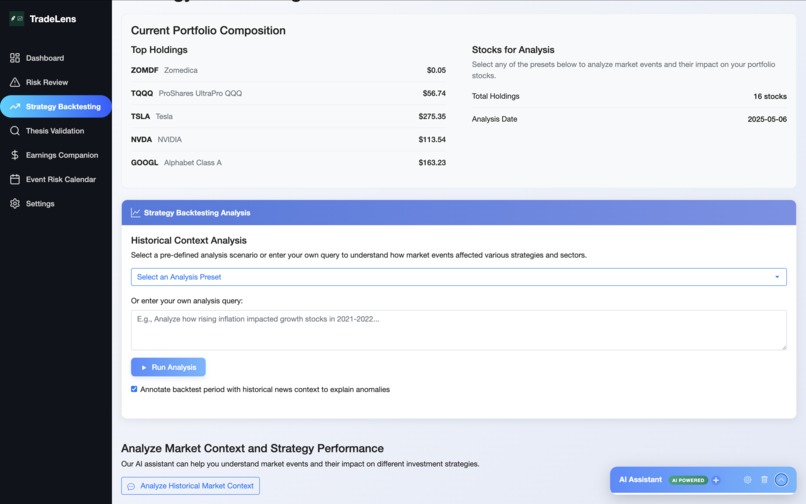Screen dimensions: 806x504
Task: Click the GOOGL ticker symbol
Action: click(x=144, y=163)
